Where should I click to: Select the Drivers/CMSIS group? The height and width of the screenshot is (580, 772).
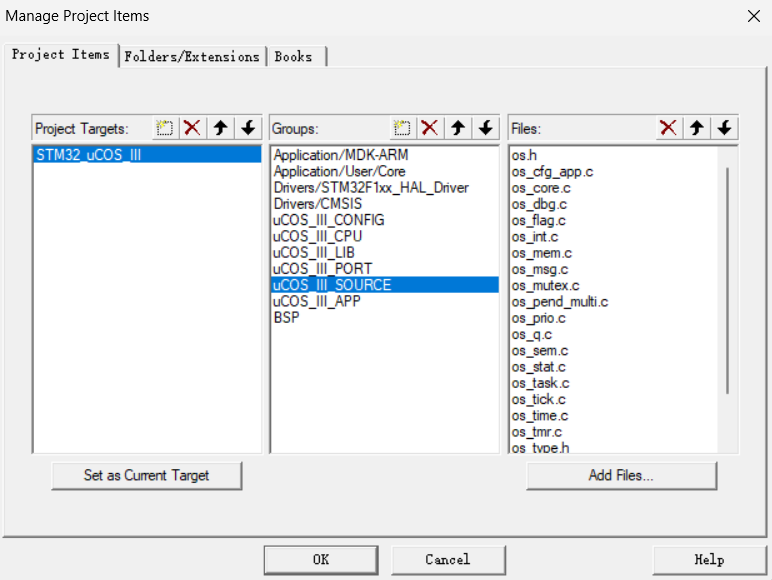(x=385, y=204)
